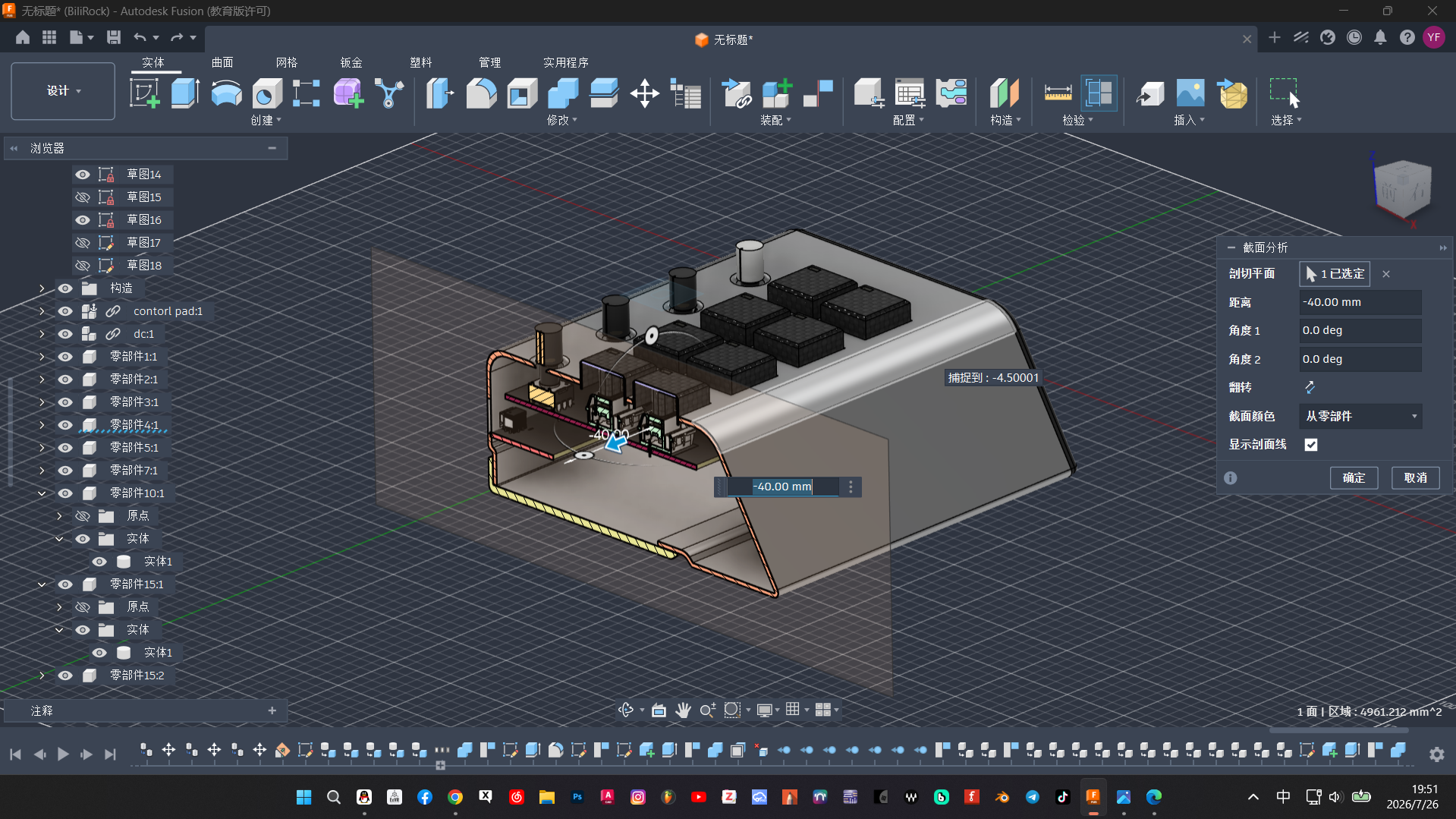Image resolution: width=1456 pixels, height=819 pixels.
Task: Select the Hole tool
Action: tap(267, 93)
